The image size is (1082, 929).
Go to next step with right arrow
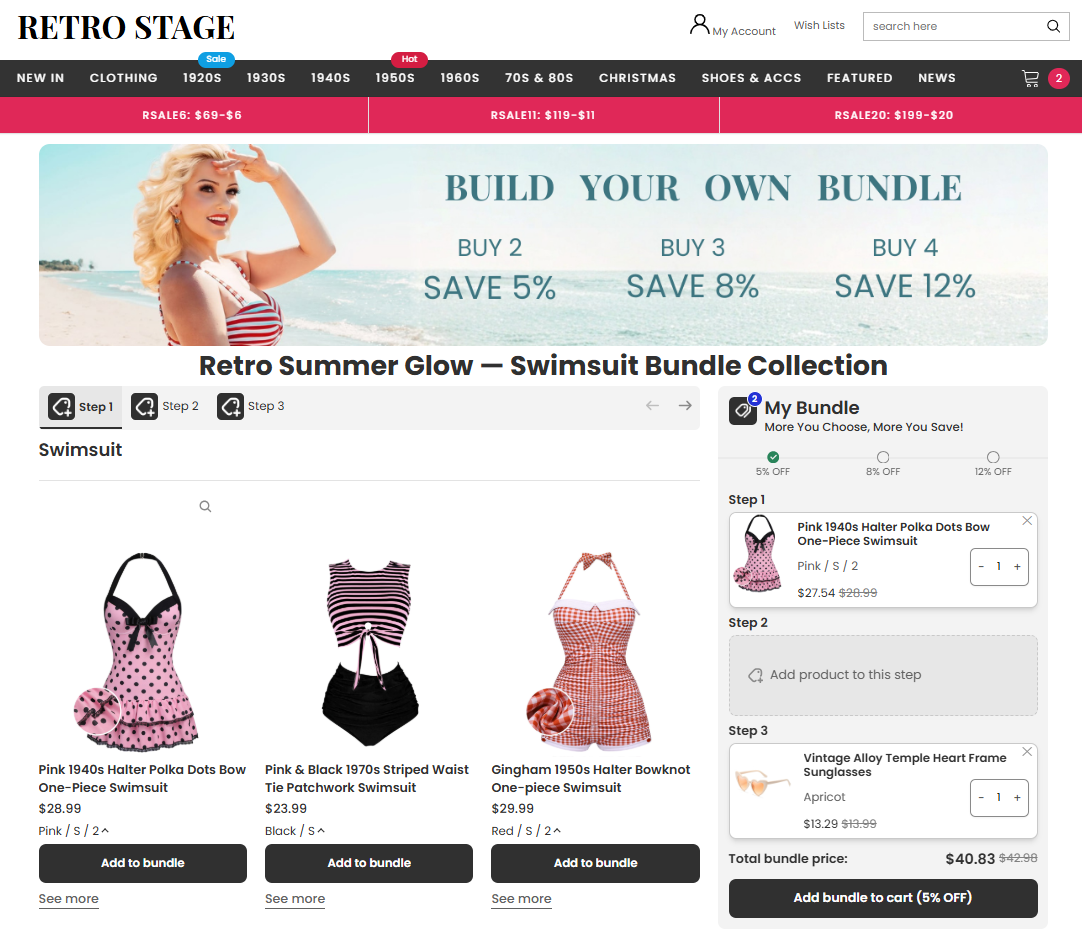click(x=685, y=406)
